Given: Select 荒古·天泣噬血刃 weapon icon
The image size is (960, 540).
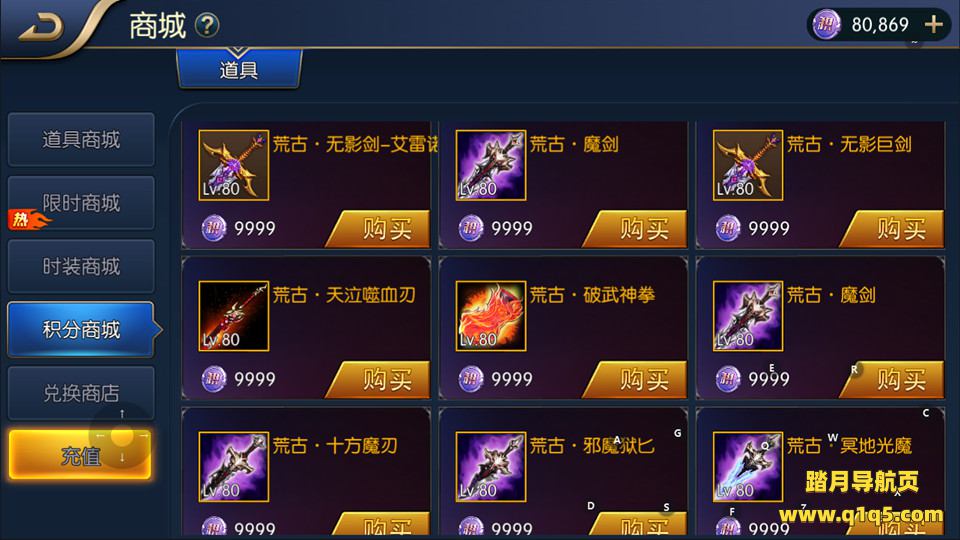Looking at the screenshot, I should [234, 316].
